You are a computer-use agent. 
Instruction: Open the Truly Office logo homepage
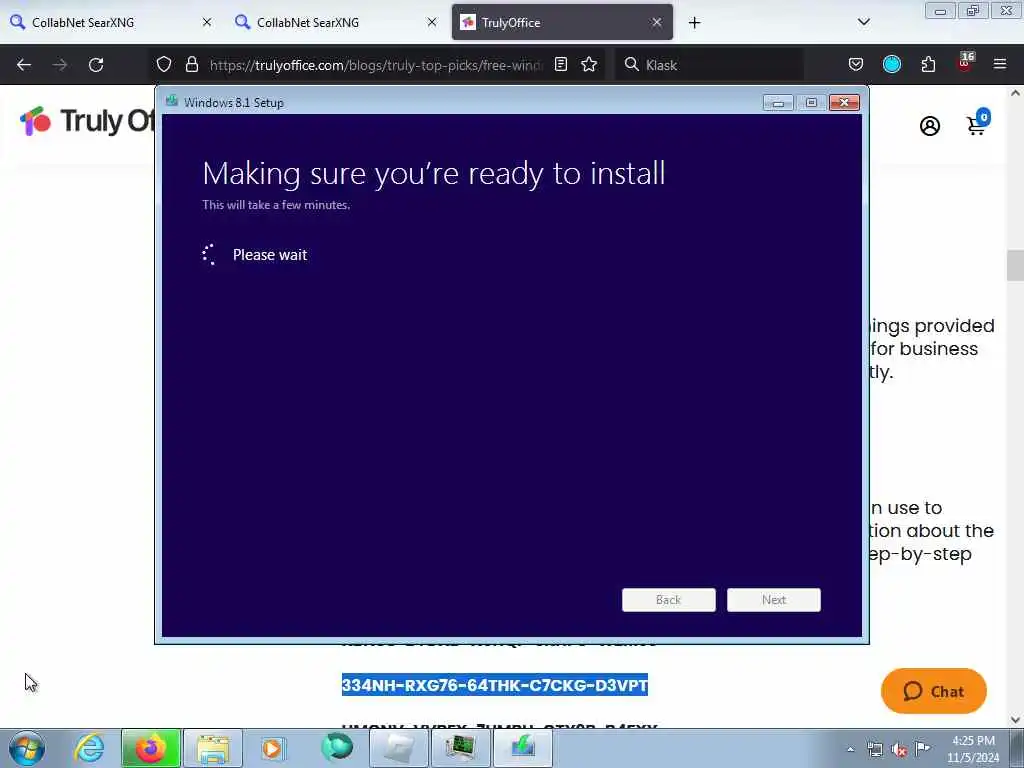[x=87, y=121]
